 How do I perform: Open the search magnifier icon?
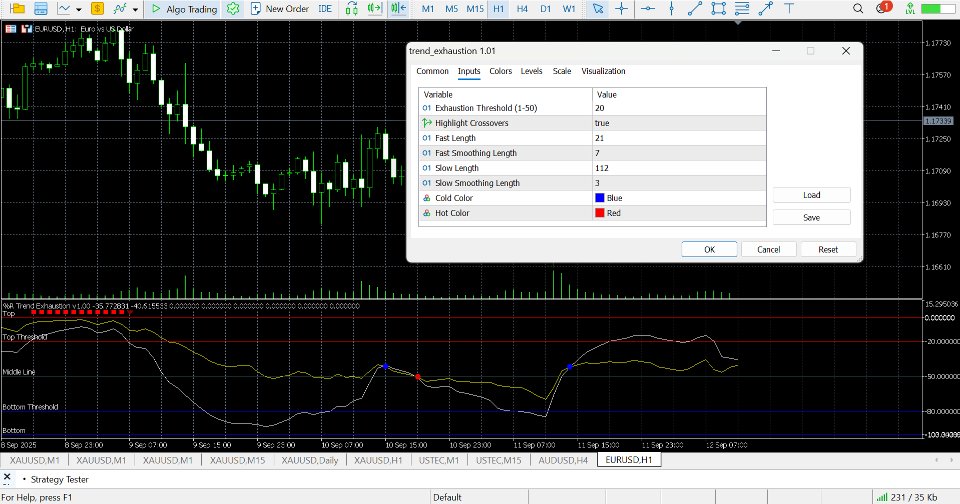(860, 9)
